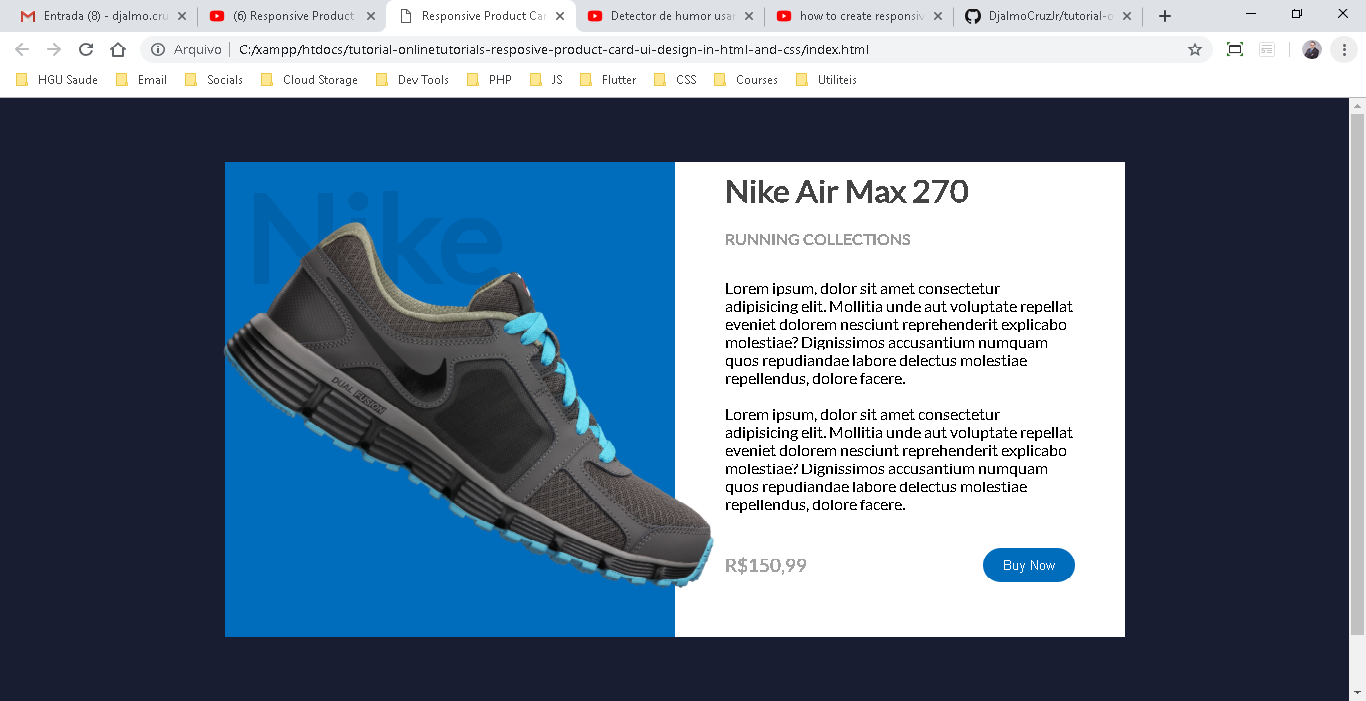Viewport: 1366px width, 701px height.
Task: Close the (6) Responsive Product tab
Action: click(371, 16)
